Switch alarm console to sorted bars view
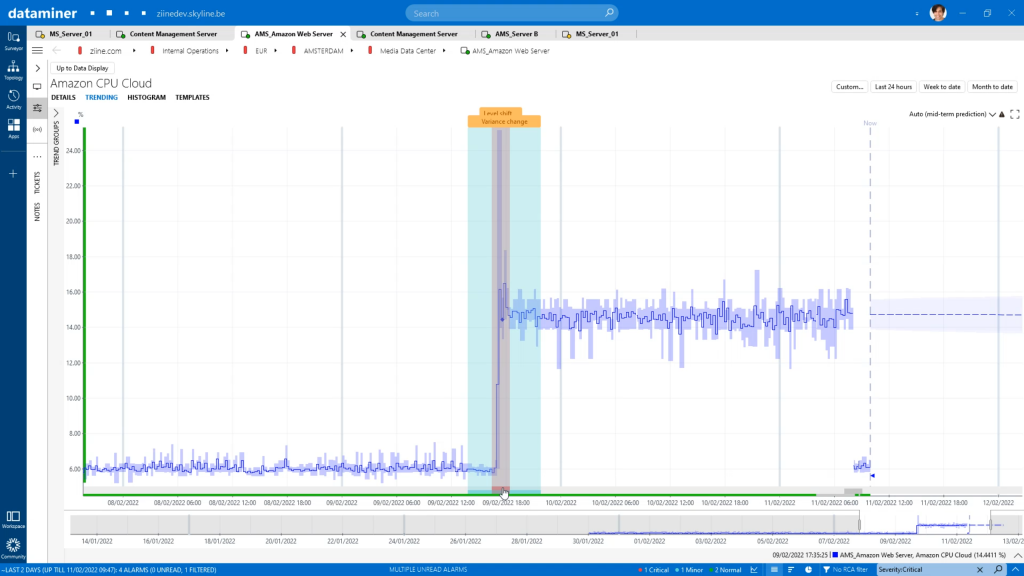The height and width of the screenshot is (576, 1024). coord(791,569)
